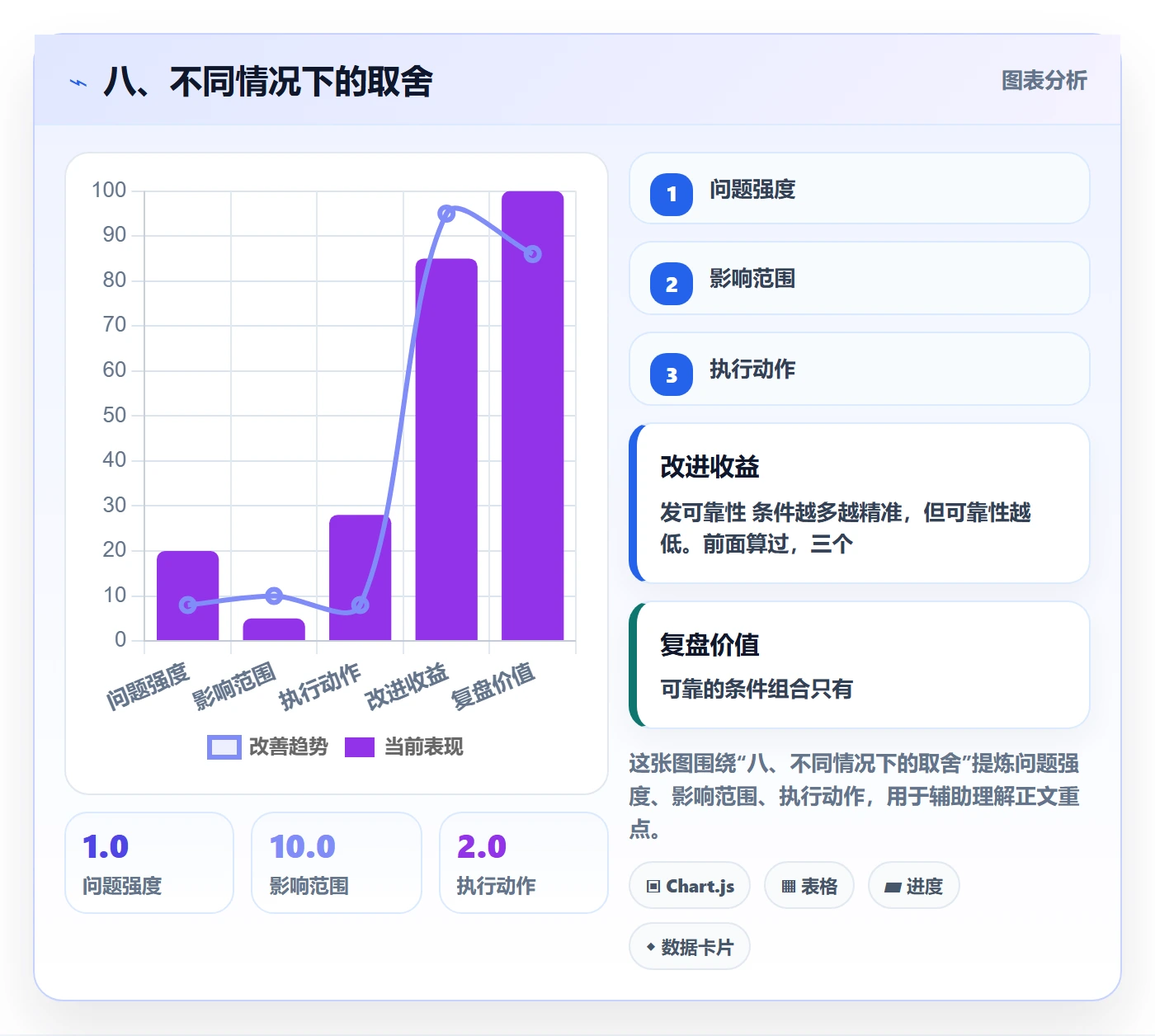Click the trend line point above 改进收益
This screenshot has width=1155, height=1036.
[446, 214]
